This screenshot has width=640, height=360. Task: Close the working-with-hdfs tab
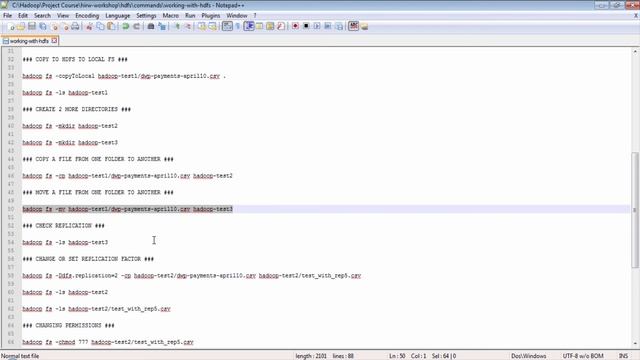[x=54, y=41]
